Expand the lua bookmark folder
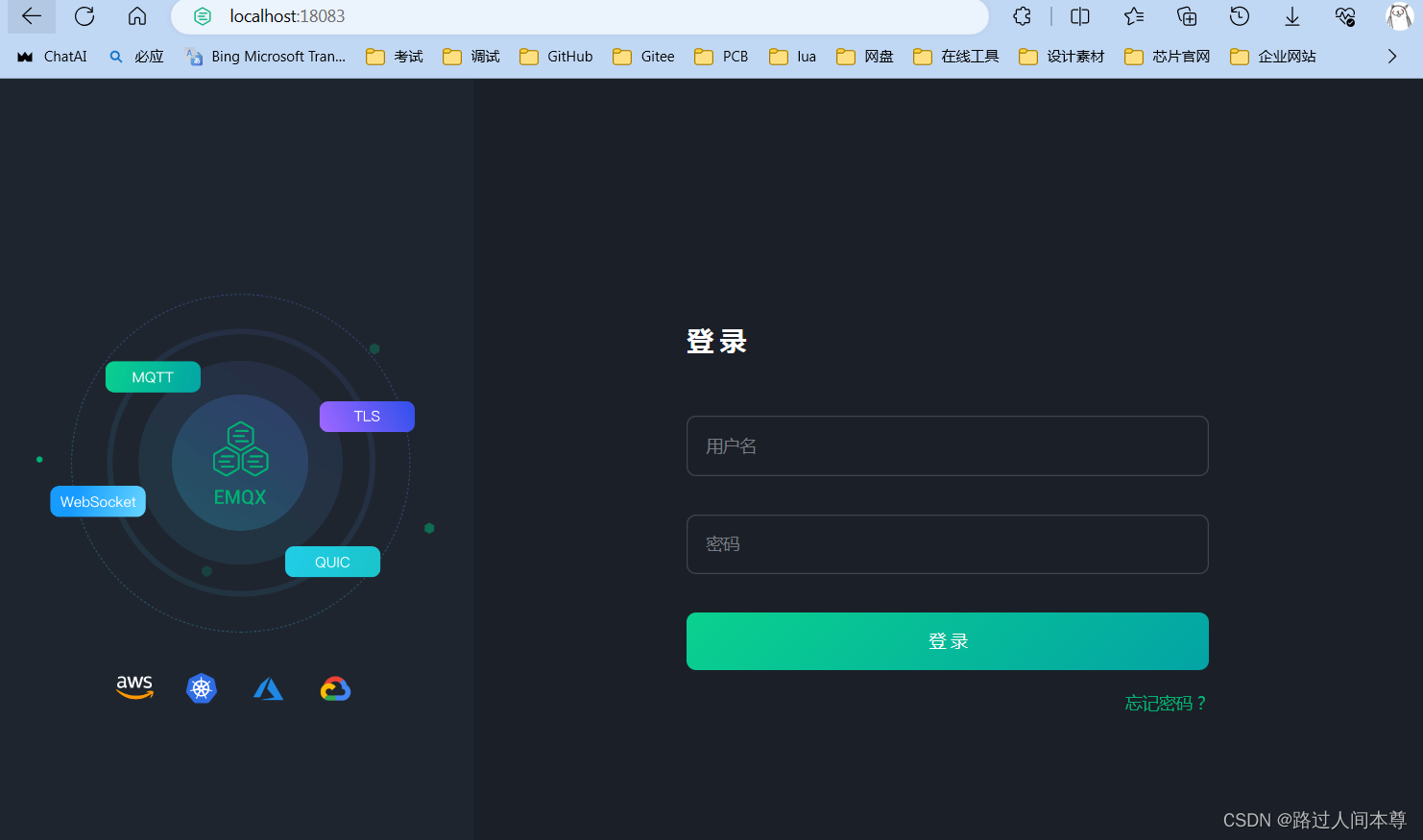Viewport: 1423px width, 840px height. [x=793, y=57]
